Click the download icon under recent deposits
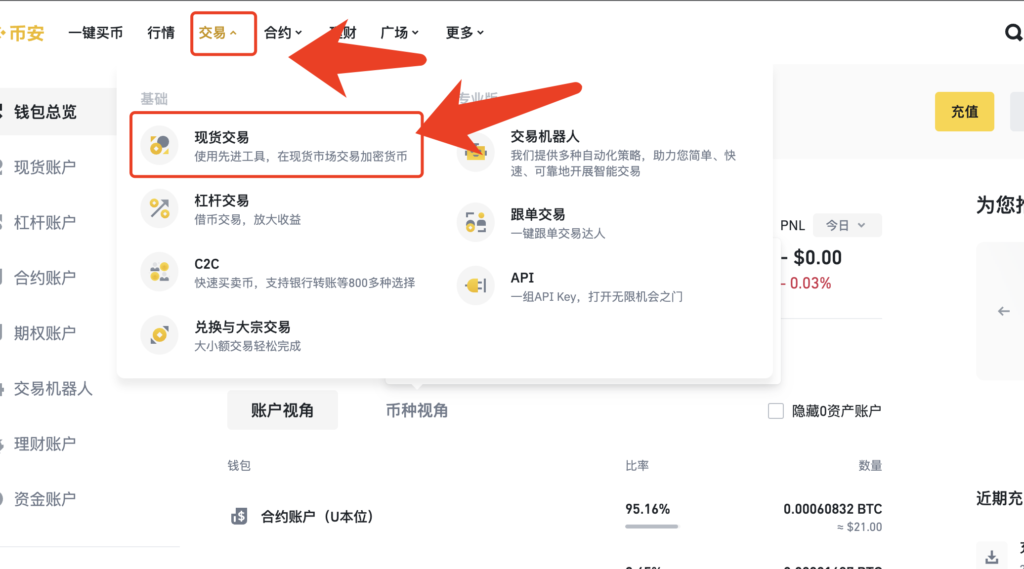The width and height of the screenshot is (1024, 569). pos(992,557)
